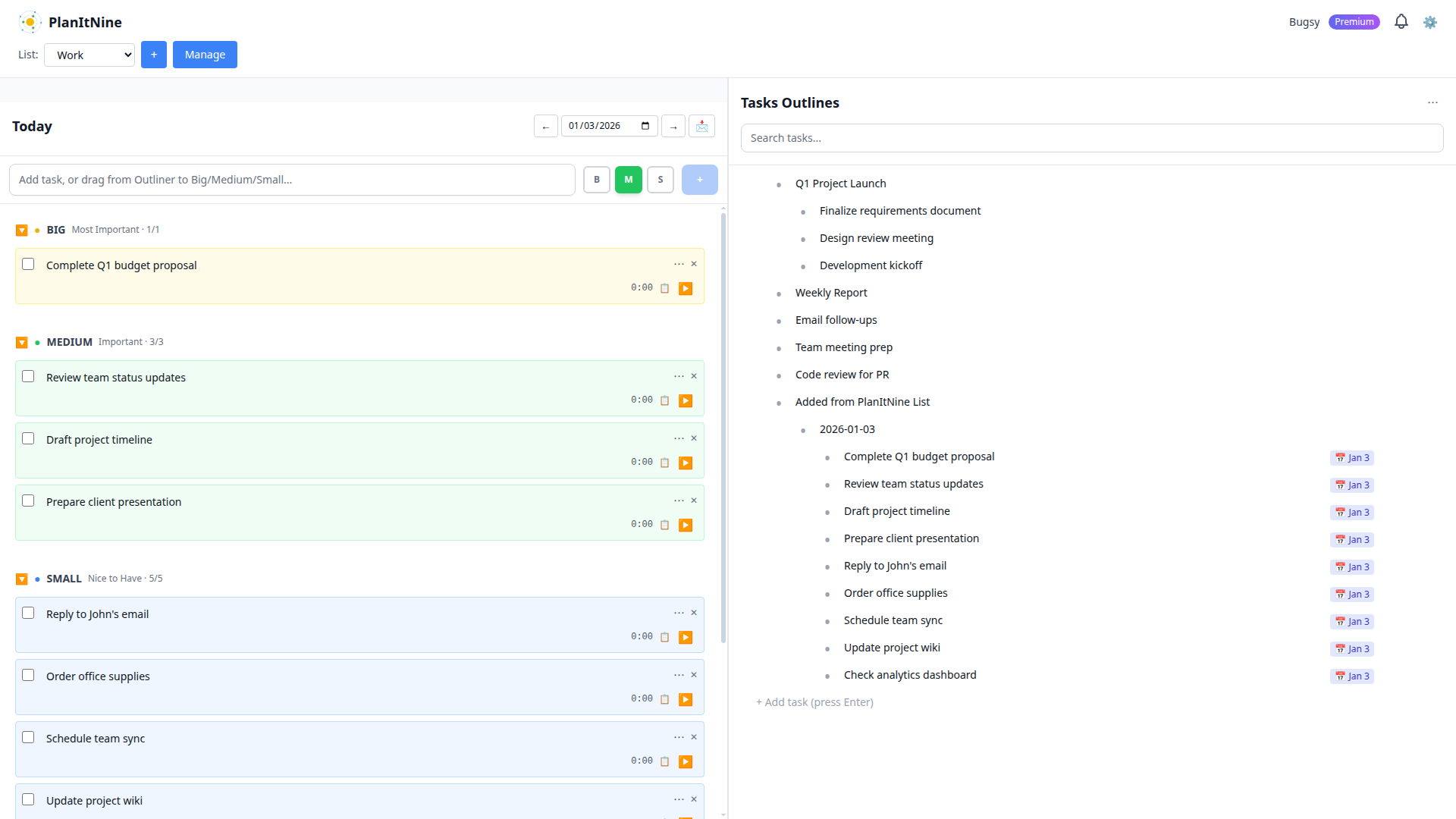The width and height of the screenshot is (1456, 819).
Task: Click the note icon beside Review team status updates timer
Action: (x=665, y=400)
